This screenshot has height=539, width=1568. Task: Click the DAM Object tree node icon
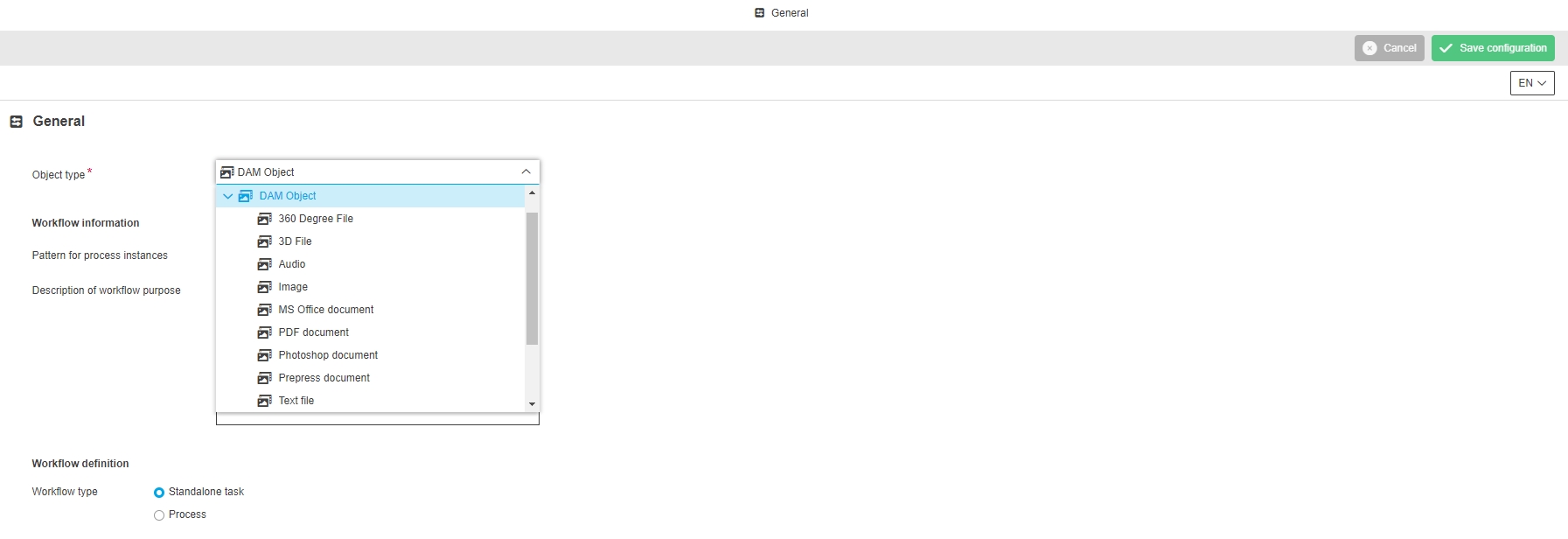(246, 196)
